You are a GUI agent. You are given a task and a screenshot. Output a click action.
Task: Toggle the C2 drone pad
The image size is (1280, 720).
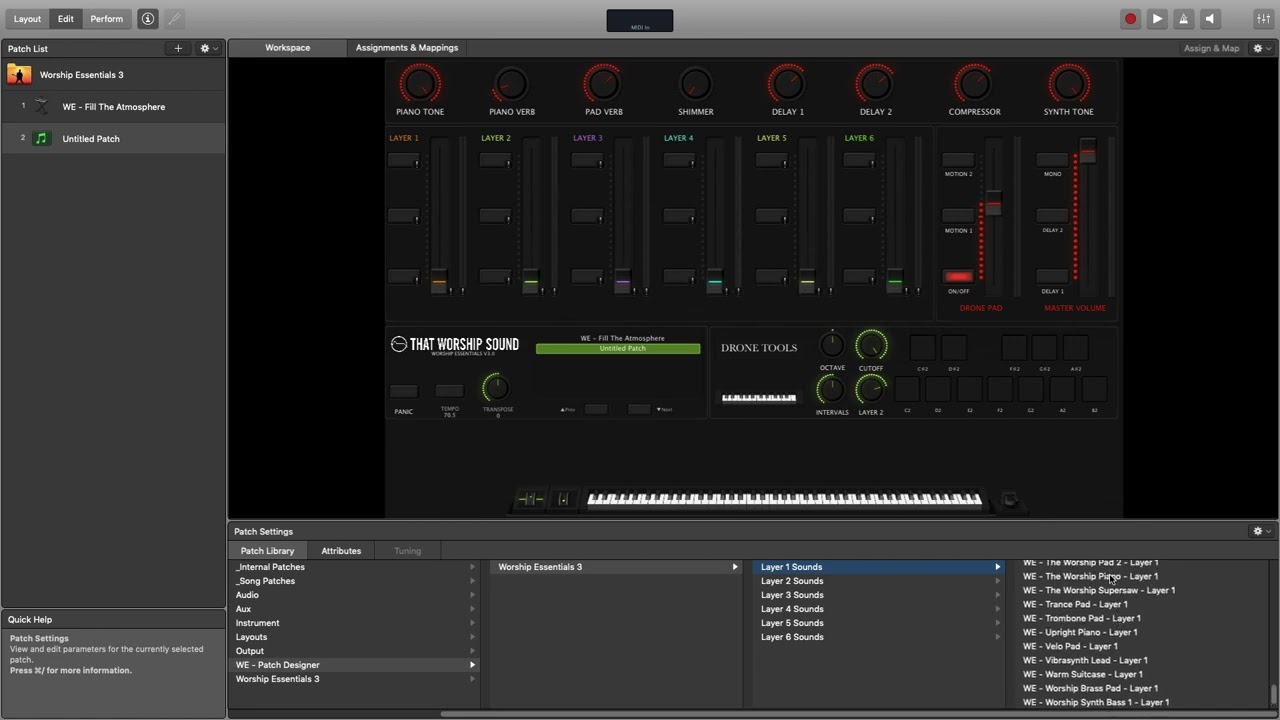click(x=907, y=390)
